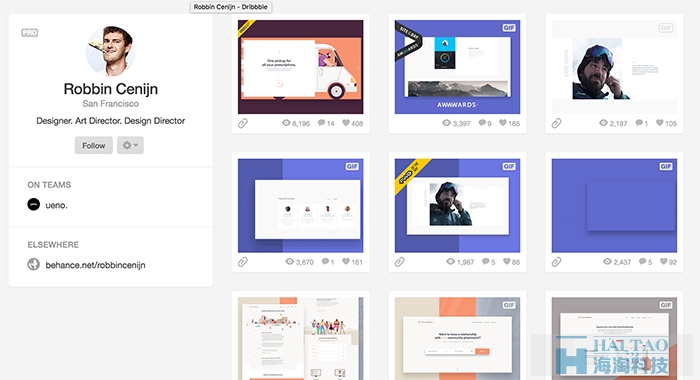Open the shot with four profile cards on purple

pos(300,205)
